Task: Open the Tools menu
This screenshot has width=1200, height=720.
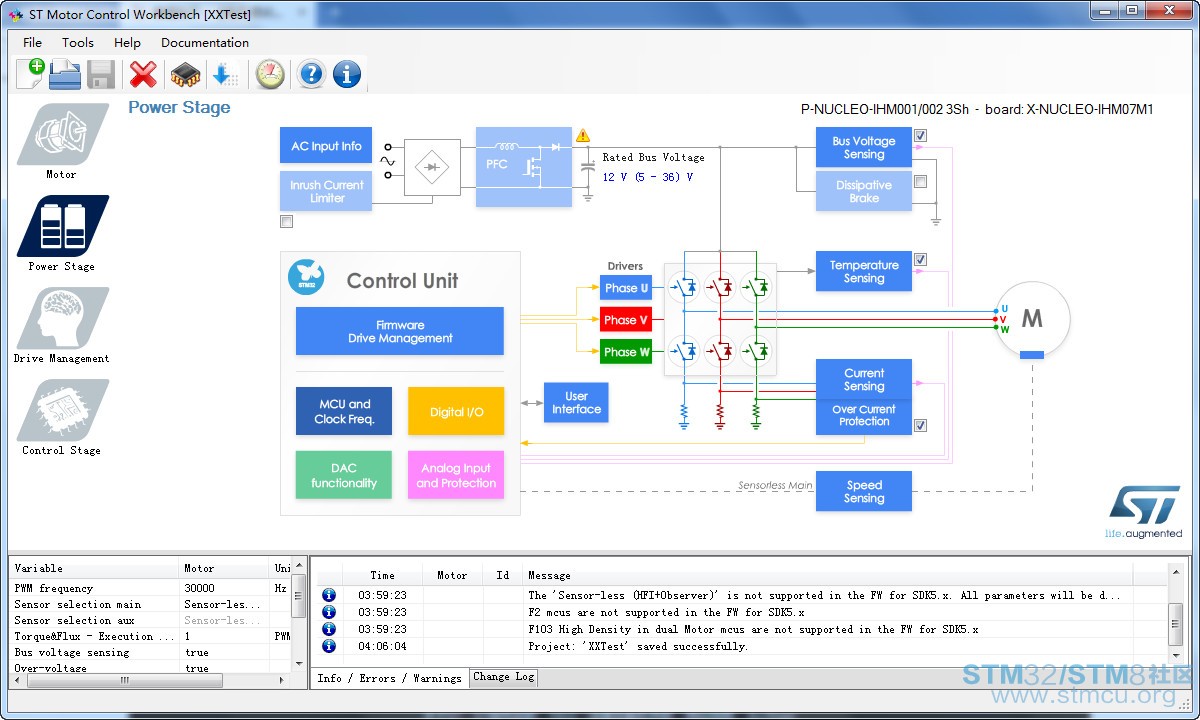Action: (x=77, y=42)
